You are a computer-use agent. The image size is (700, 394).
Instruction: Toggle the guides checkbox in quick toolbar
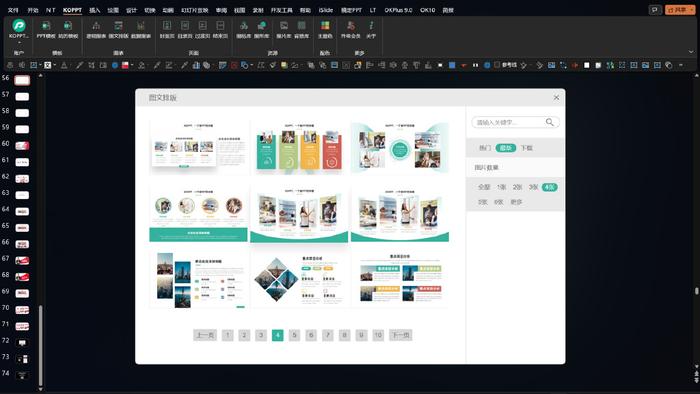[497, 65]
